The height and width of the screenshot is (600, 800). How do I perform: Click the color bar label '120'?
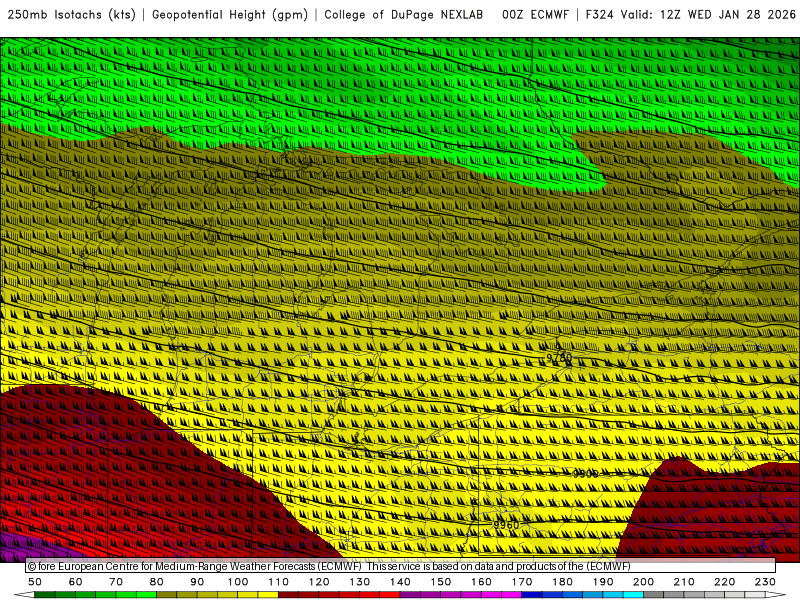319,582
